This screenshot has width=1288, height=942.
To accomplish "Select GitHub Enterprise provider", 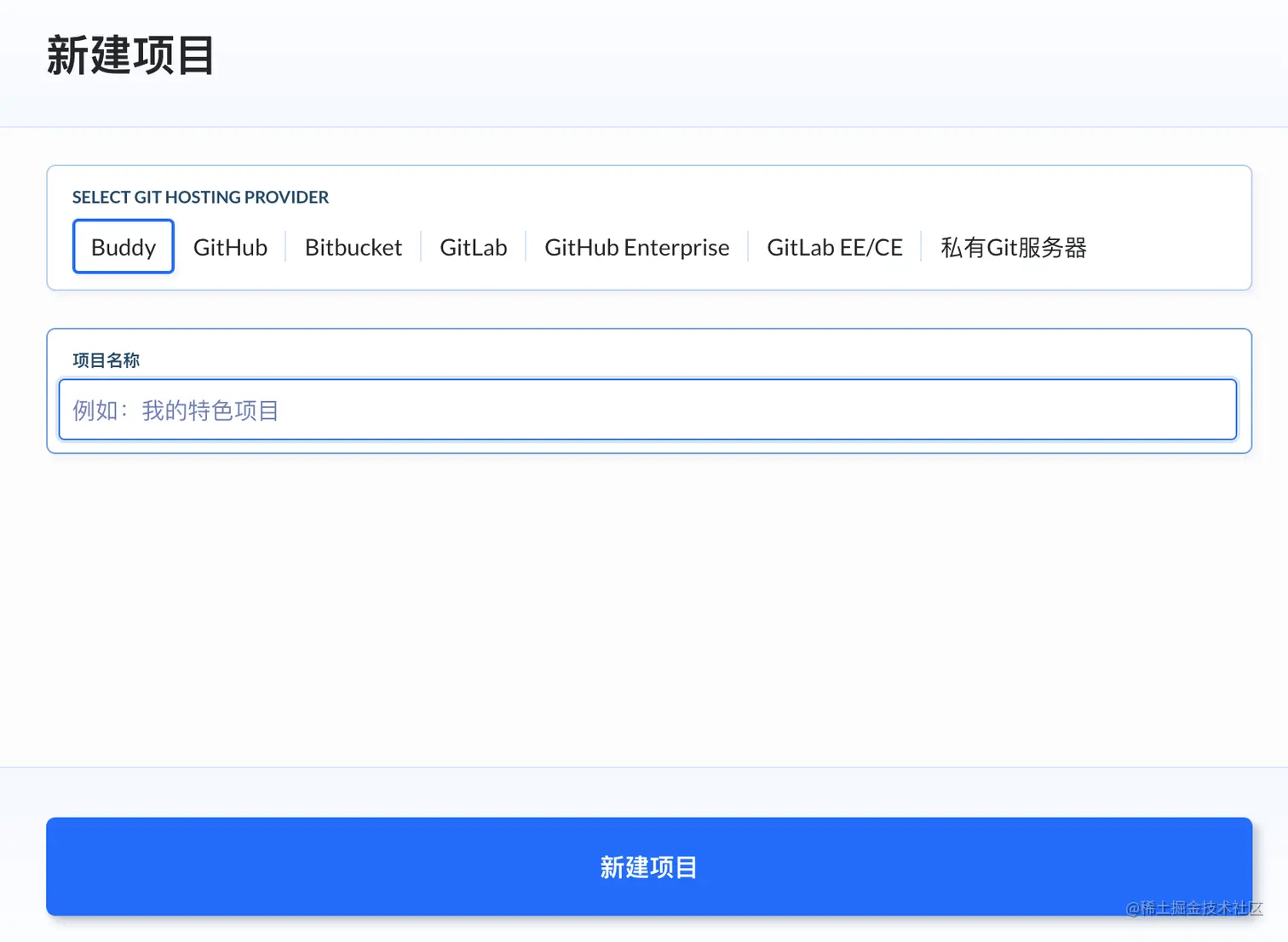I will [x=637, y=247].
